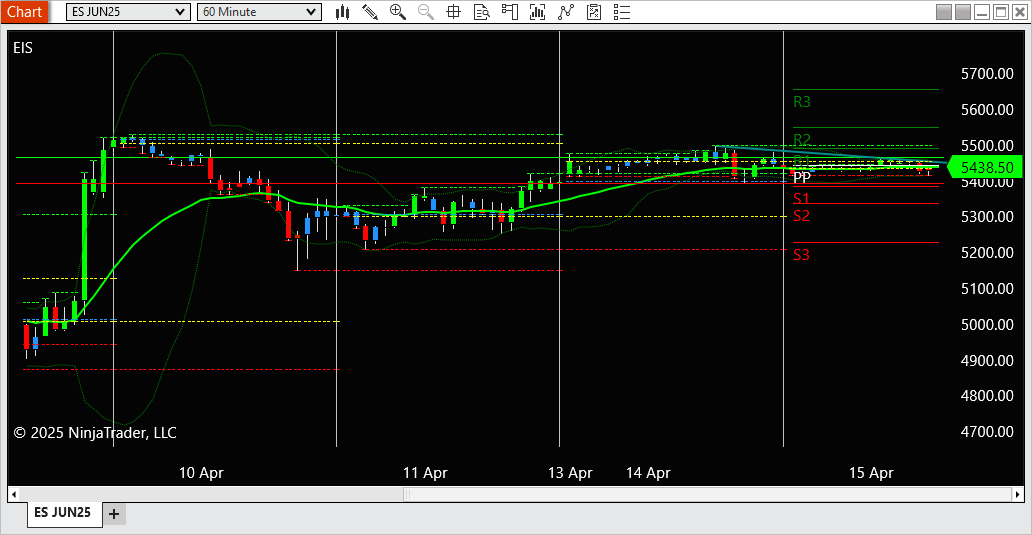This screenshot has width=1032, height=535.
Task: Click the orange Chart title label
Action: [x=24, y=12]
